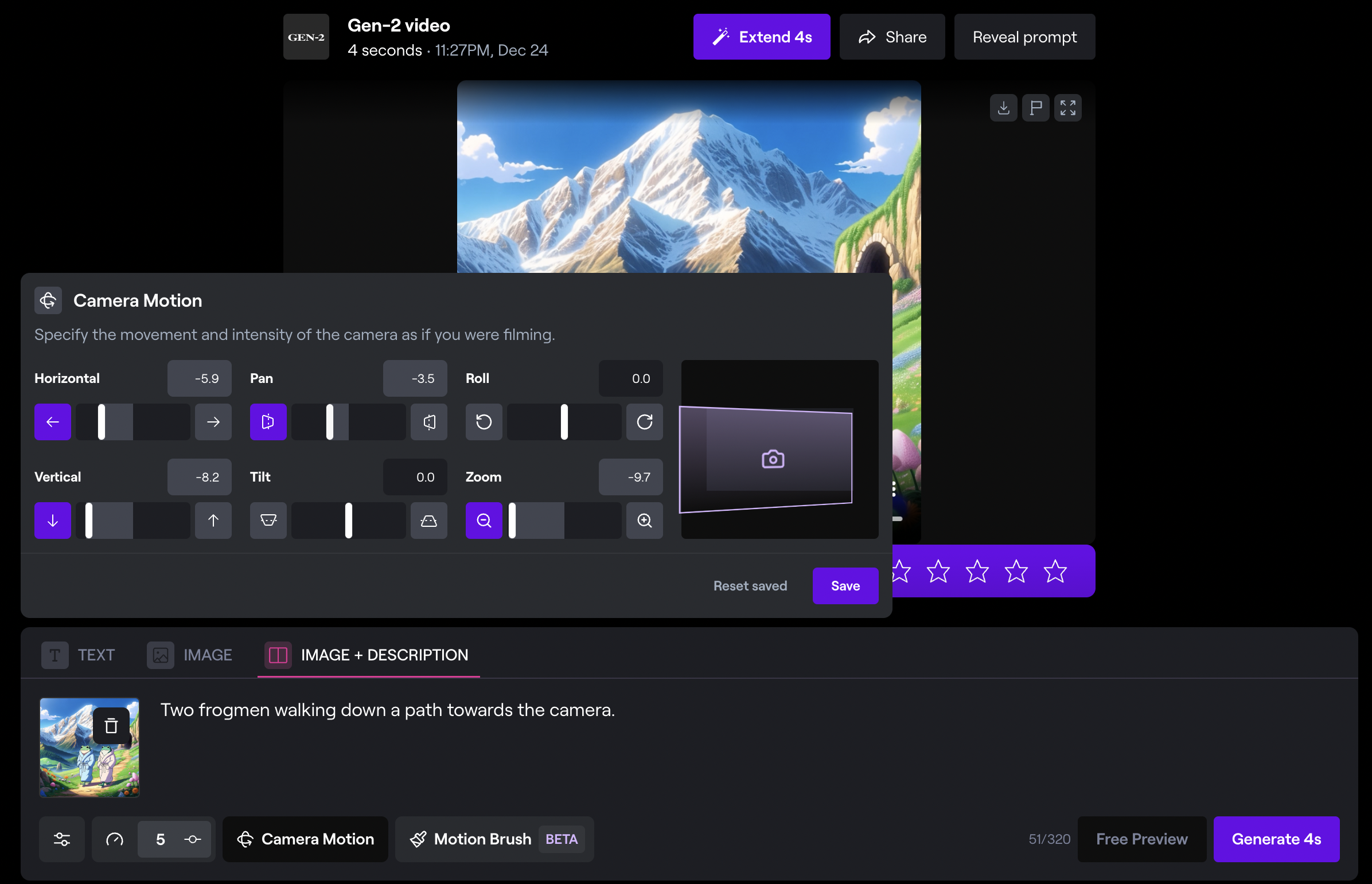Click the Roll slider track
The image size is (1372, 884).
[564, 422]
